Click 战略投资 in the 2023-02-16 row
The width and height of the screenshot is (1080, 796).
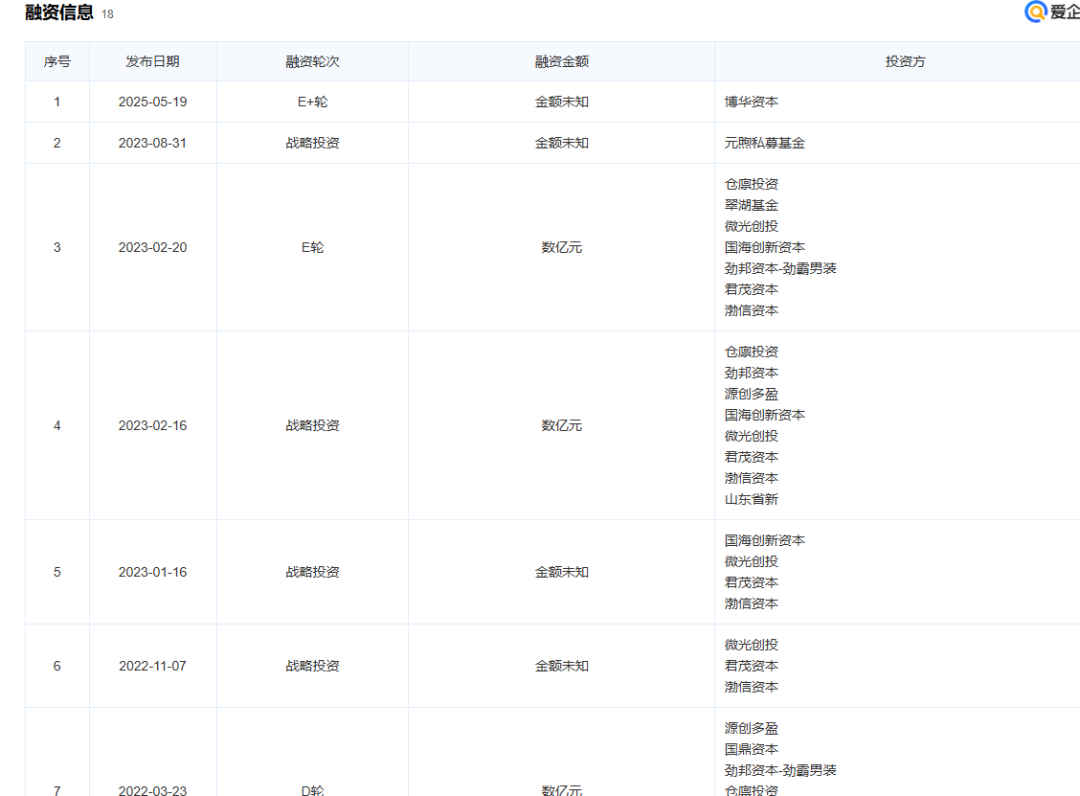click(x=313, y=426)
